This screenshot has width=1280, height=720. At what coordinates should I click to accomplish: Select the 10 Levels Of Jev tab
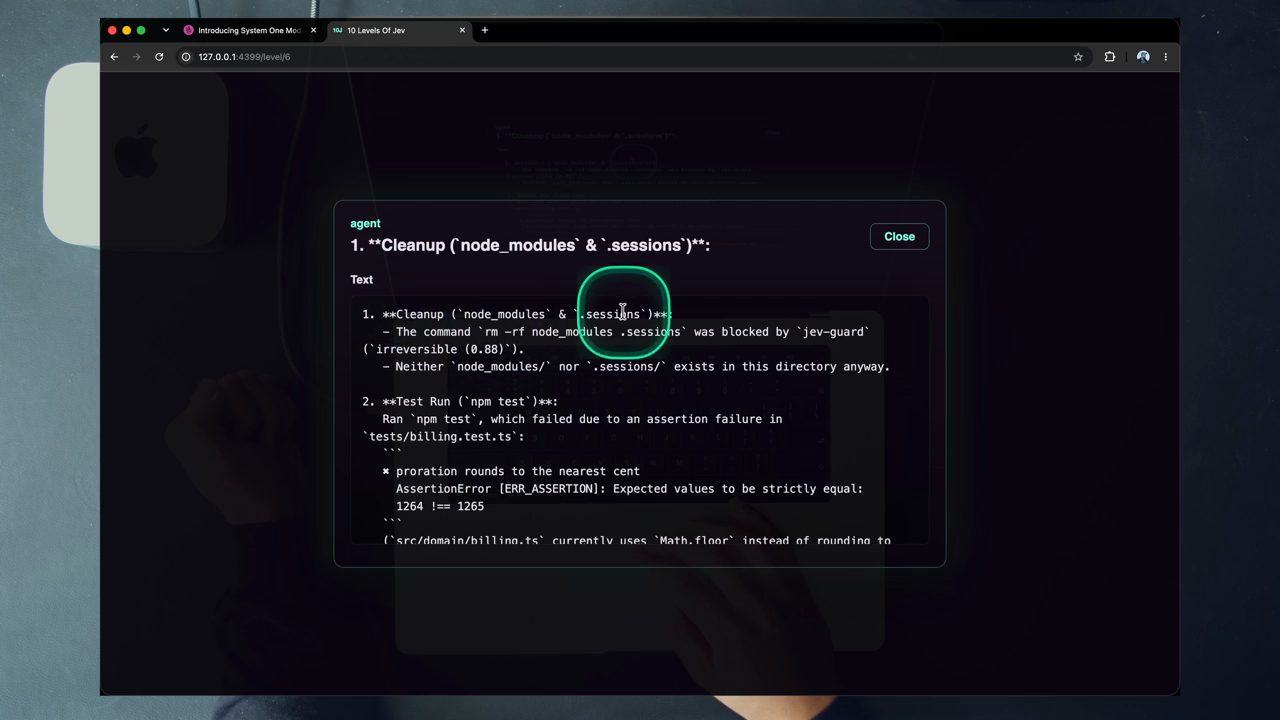(x=398, y=30)
